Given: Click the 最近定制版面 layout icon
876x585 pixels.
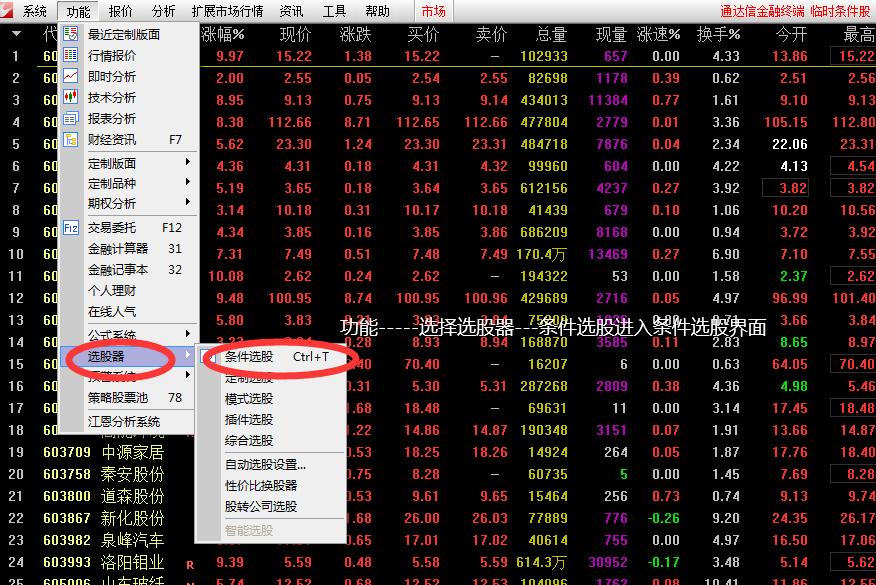Looking at the screenshot, I should (70, 33).
